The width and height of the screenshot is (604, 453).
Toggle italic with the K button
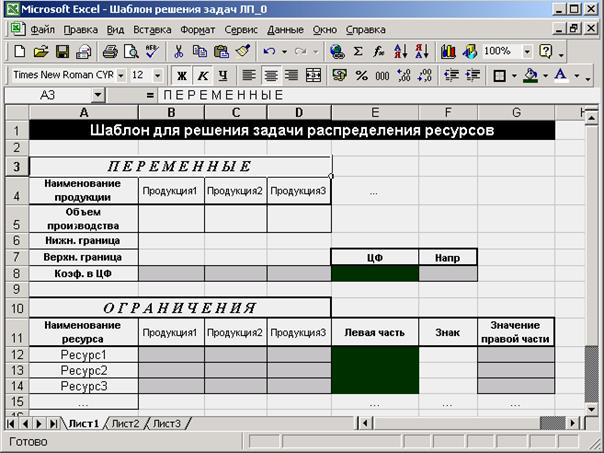pyautogui.click(x=203, y=75)
